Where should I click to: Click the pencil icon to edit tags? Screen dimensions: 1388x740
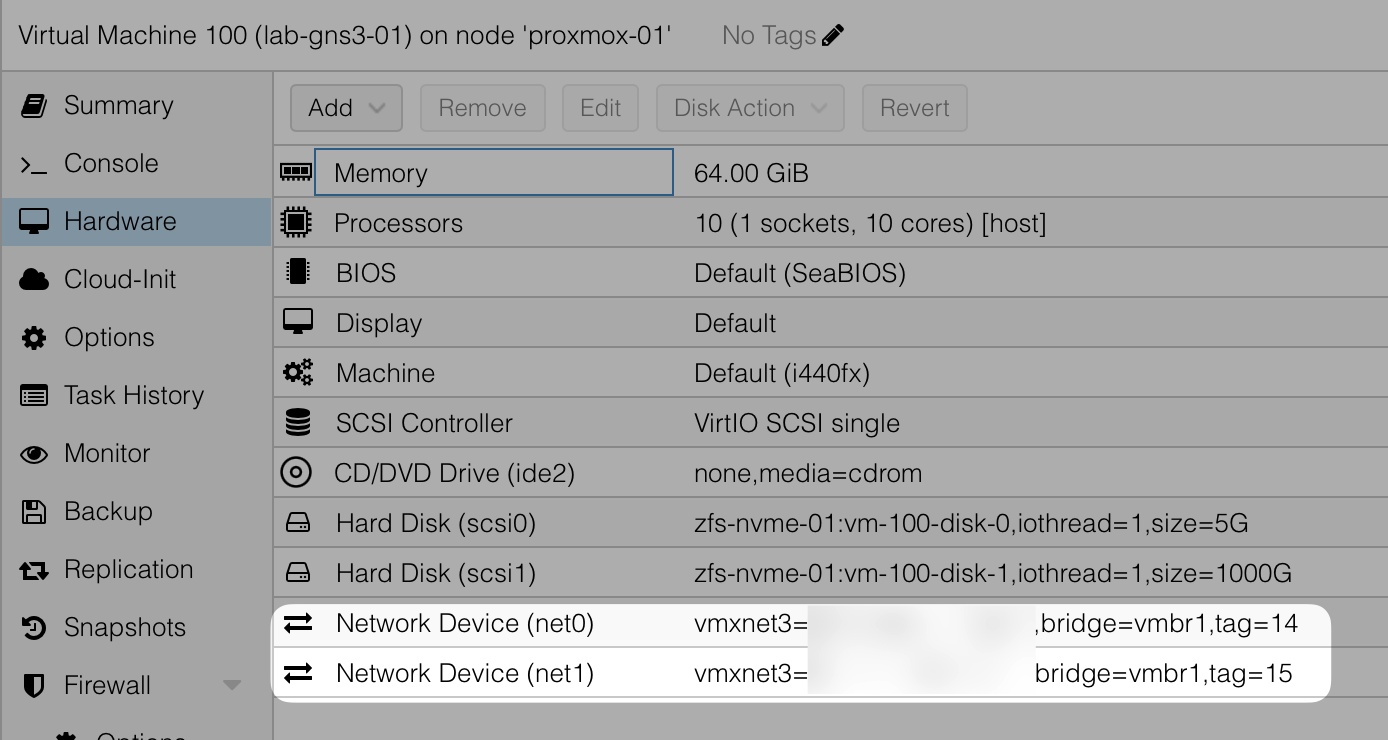(832, 36)
